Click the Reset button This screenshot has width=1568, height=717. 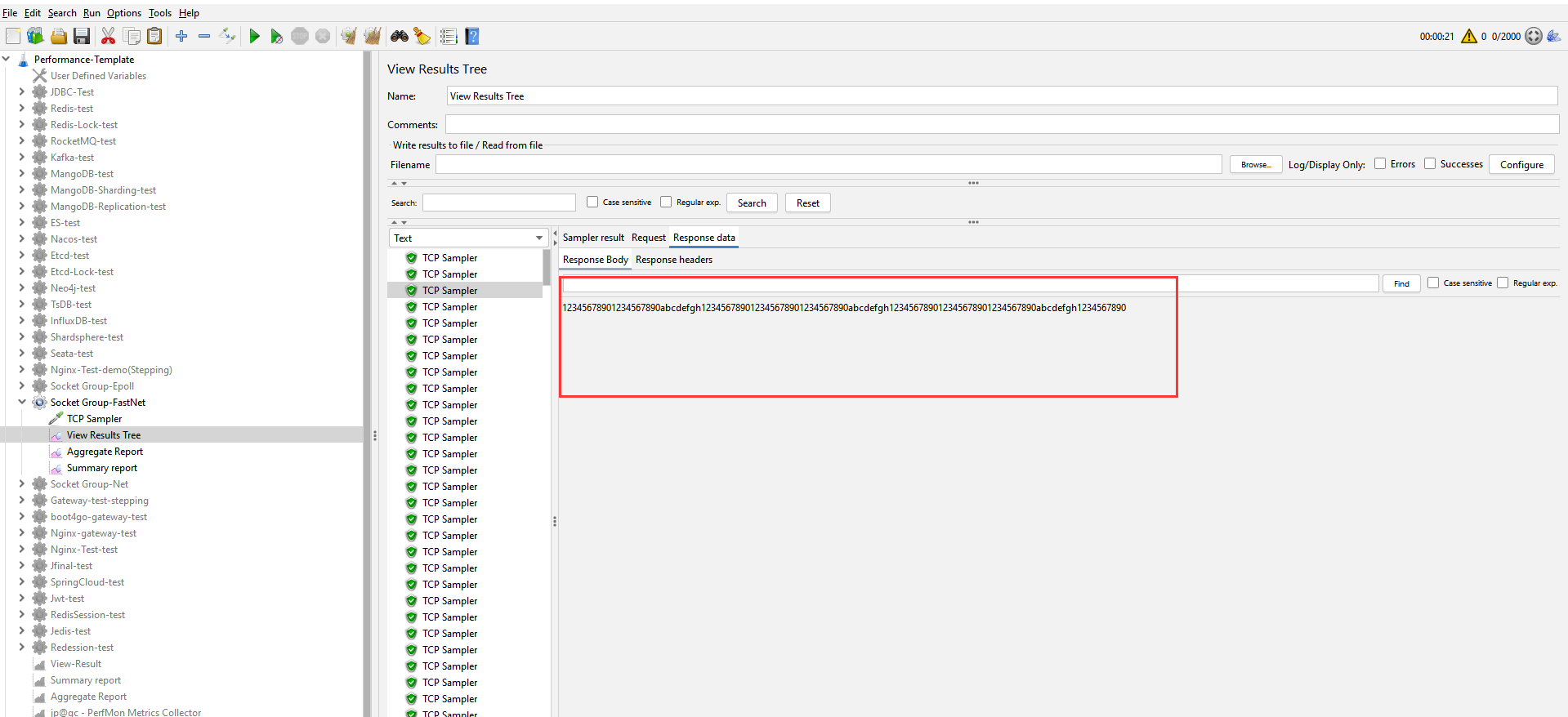[808, 203]
